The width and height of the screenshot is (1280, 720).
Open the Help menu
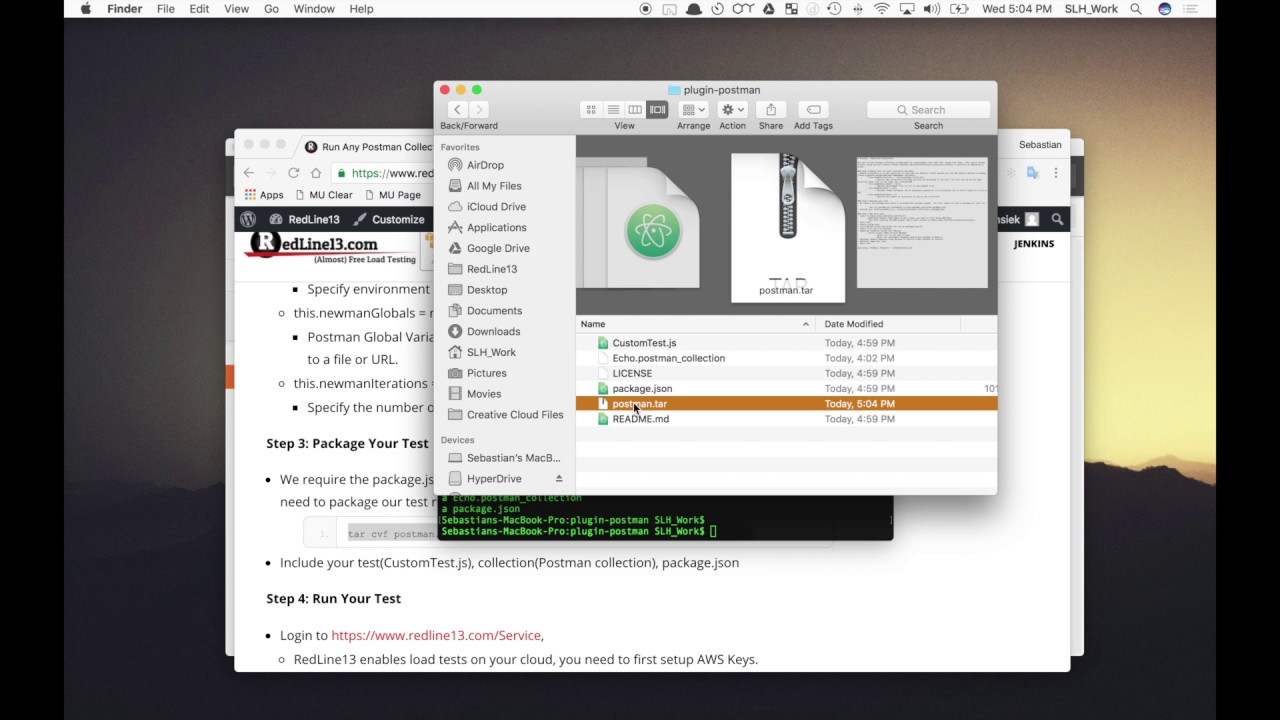tap(361, 9)
